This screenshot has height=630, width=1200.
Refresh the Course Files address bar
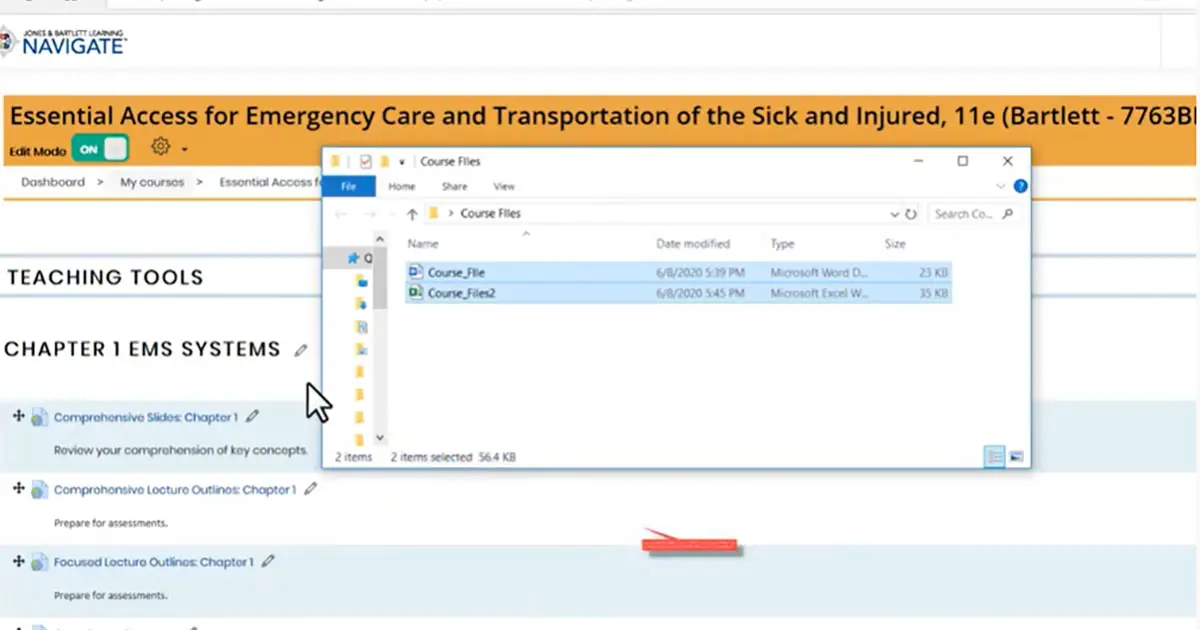910,213
